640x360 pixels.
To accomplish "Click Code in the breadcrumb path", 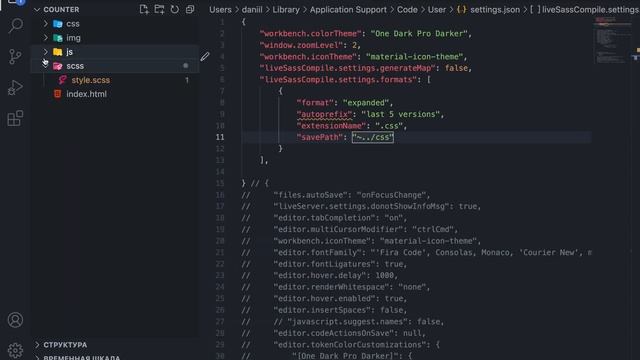I will (x=407, y=9).
